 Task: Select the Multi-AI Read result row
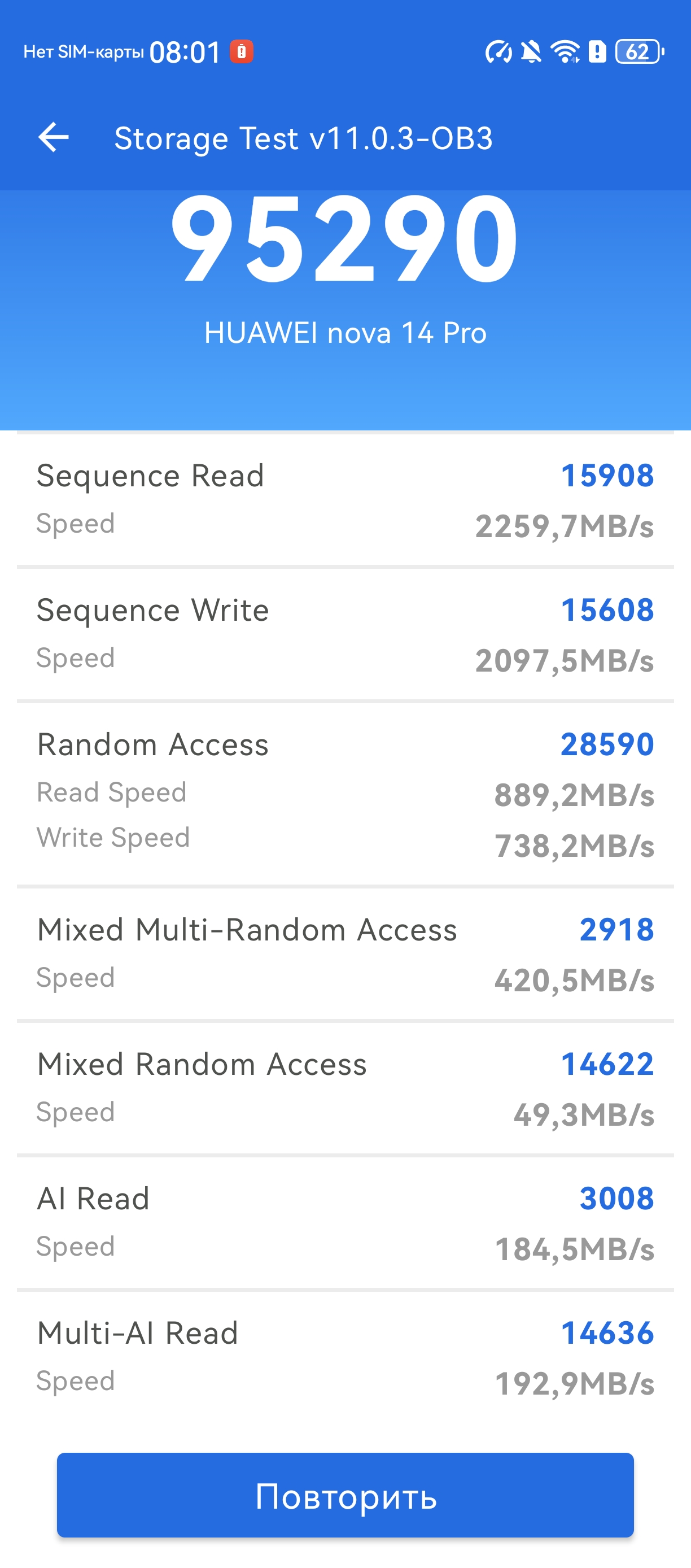pyautogui.click(x=345, y=1357)
